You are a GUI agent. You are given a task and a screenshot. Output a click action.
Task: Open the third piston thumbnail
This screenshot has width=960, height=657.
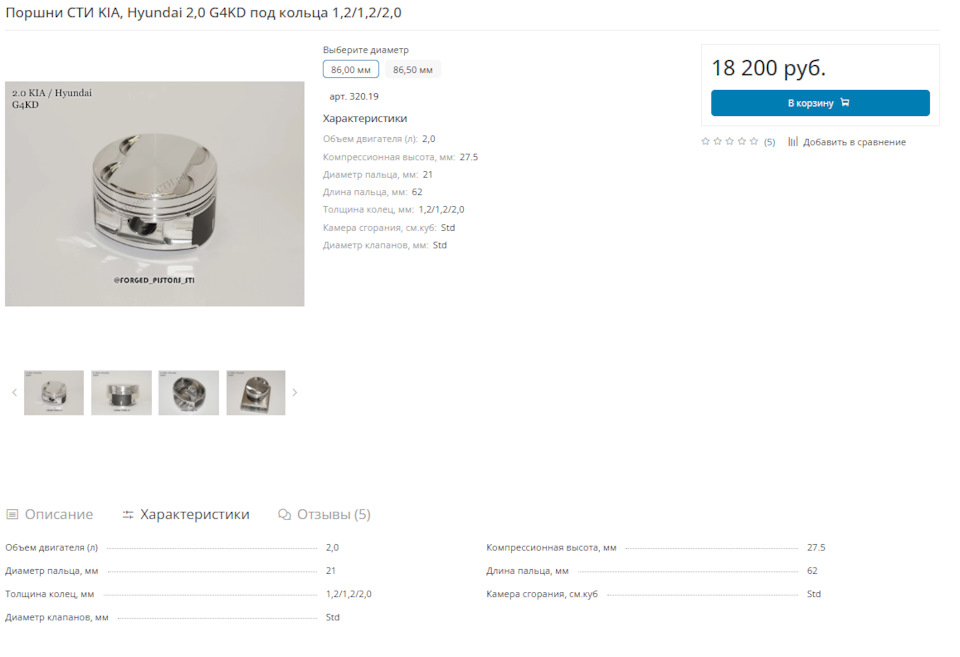[189, 392]
